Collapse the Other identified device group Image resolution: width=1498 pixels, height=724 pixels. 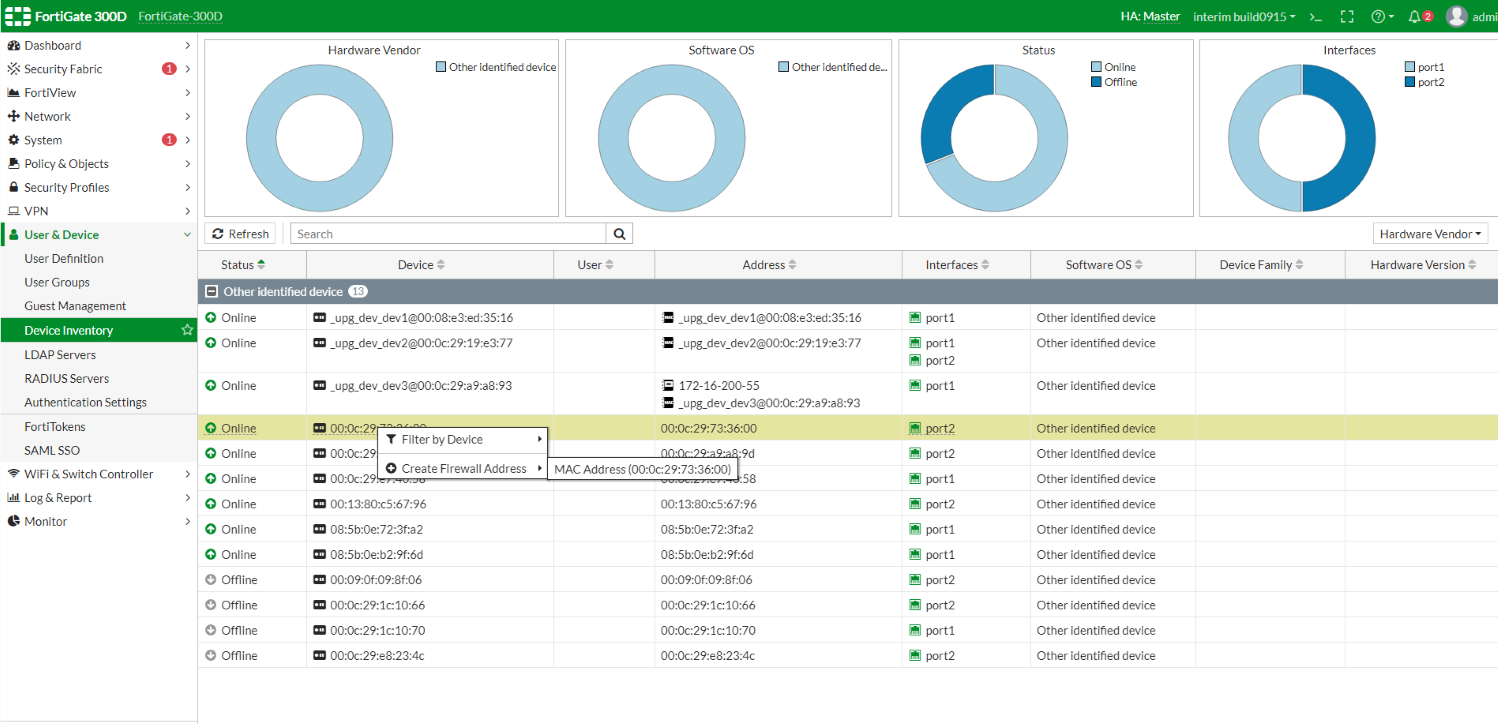(x=211, y=292)
